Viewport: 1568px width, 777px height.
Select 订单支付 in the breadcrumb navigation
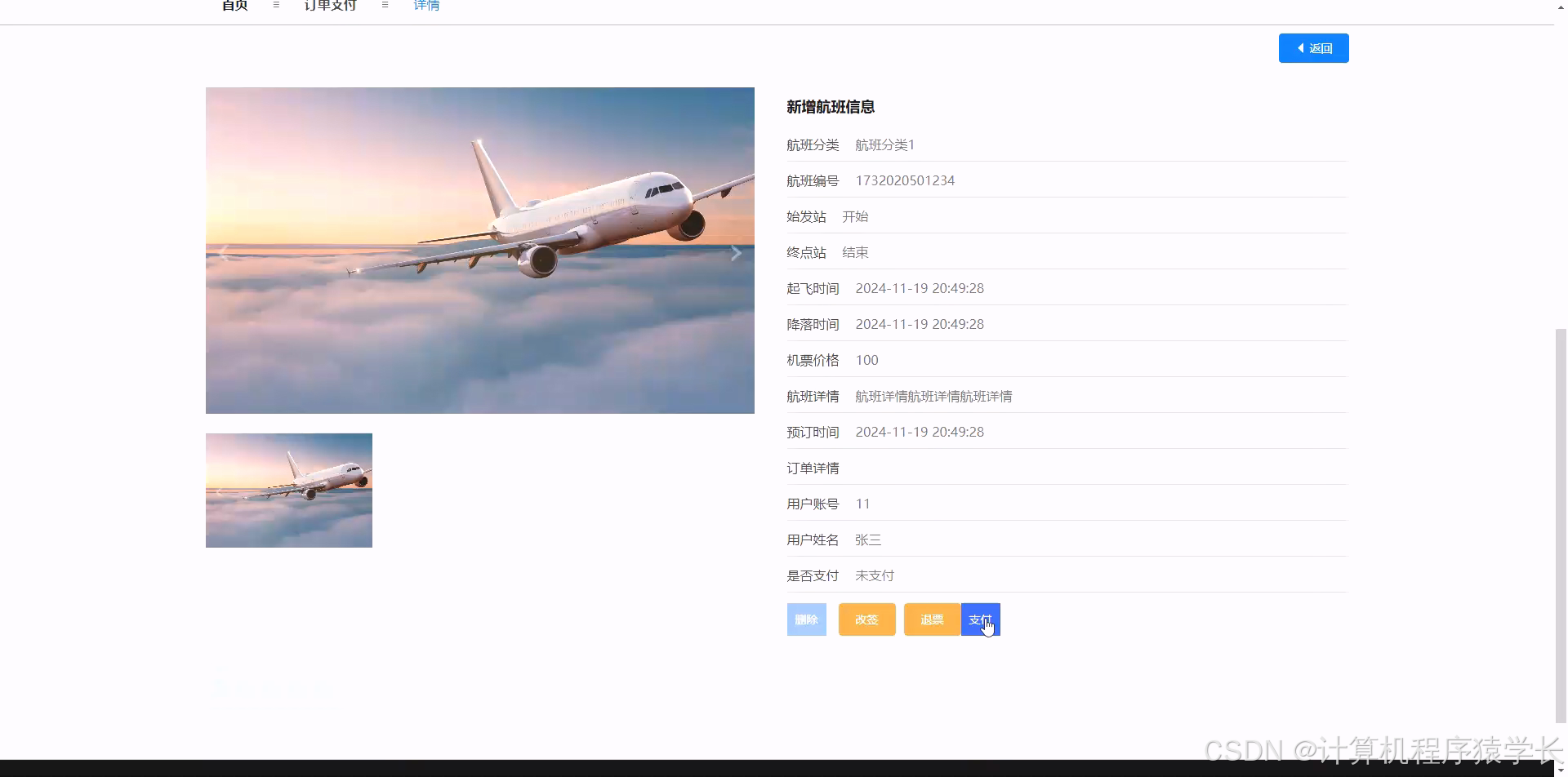pos(330,4)
